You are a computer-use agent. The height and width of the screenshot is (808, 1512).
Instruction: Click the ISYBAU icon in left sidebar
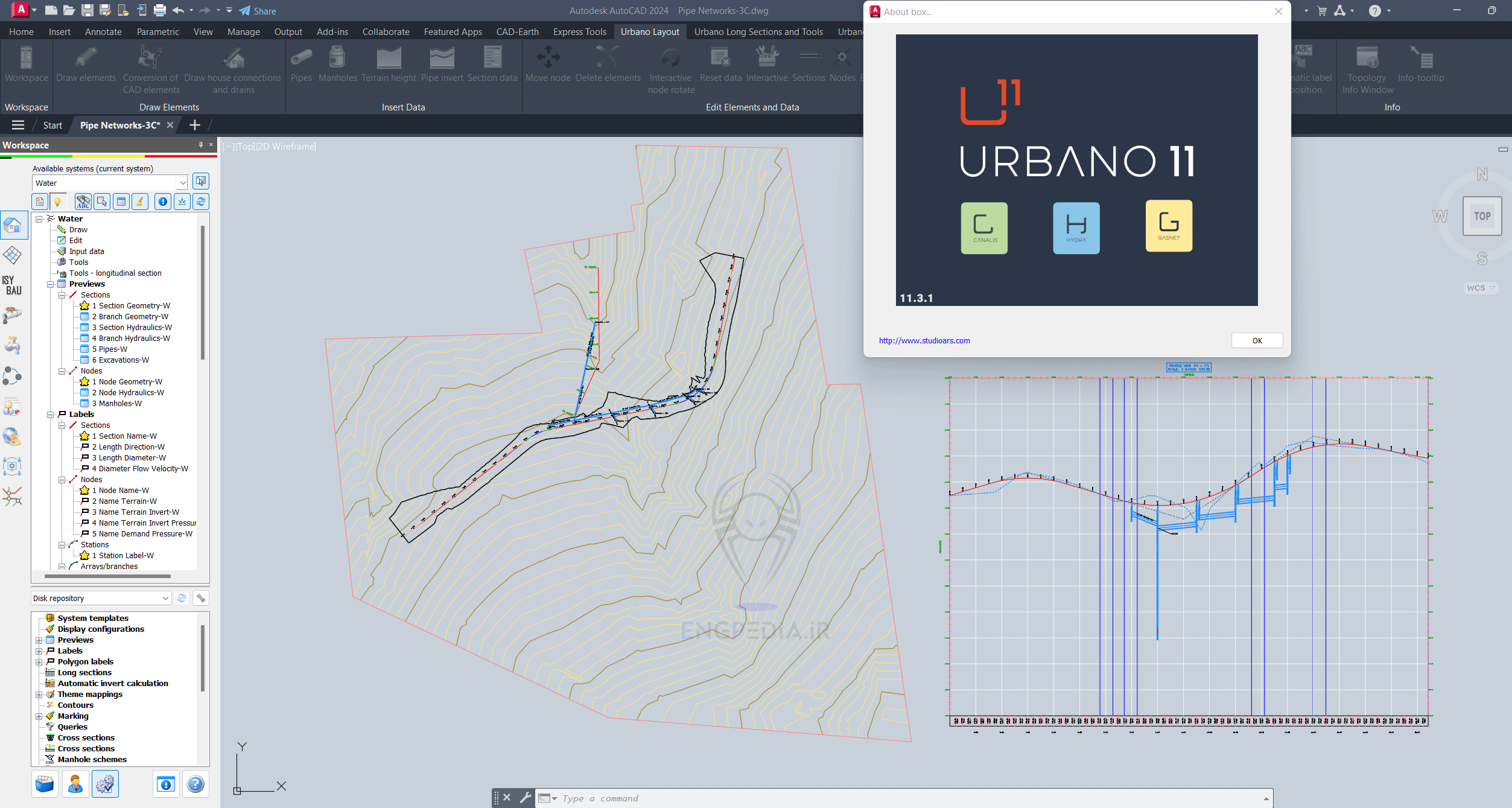(12, 284)
